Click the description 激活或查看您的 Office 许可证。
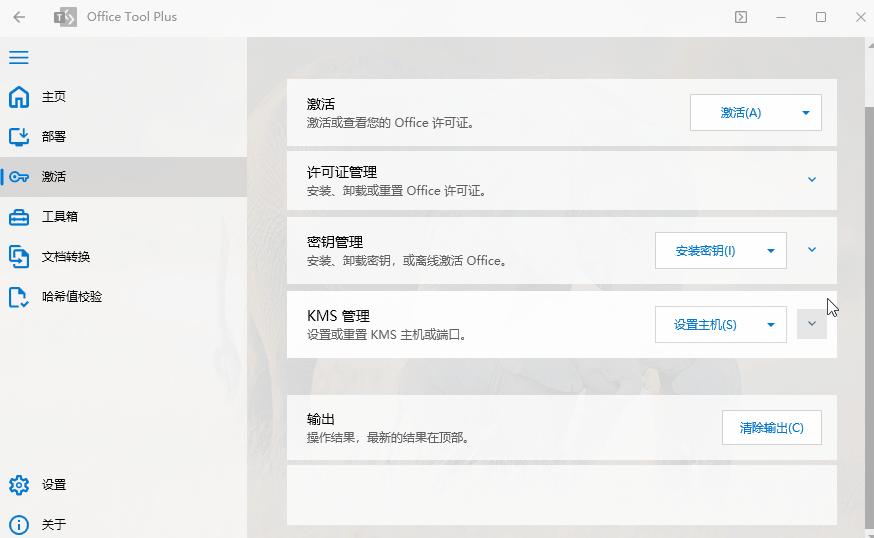 click(390, 123)
